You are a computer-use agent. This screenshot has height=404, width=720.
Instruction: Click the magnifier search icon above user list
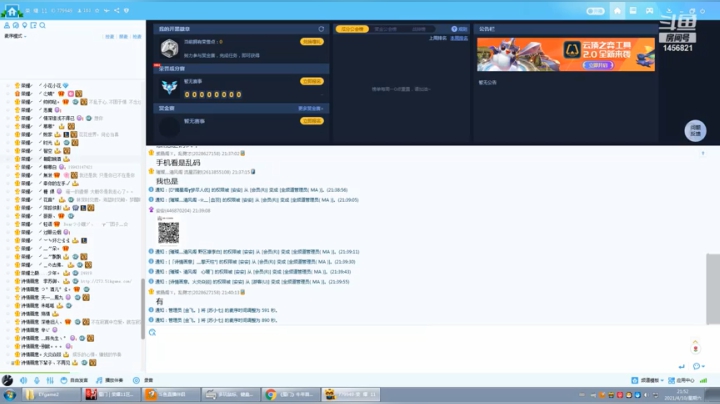42,25
